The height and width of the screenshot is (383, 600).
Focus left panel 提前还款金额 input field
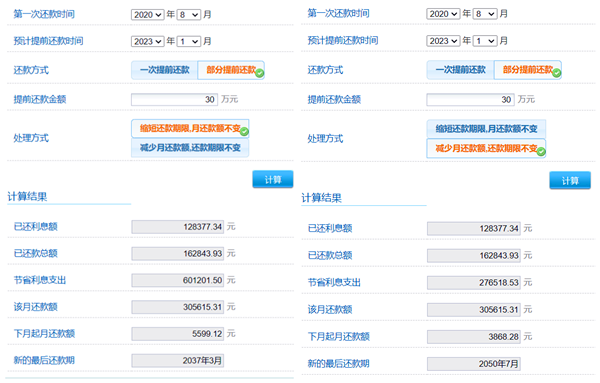tap(174, 99)
